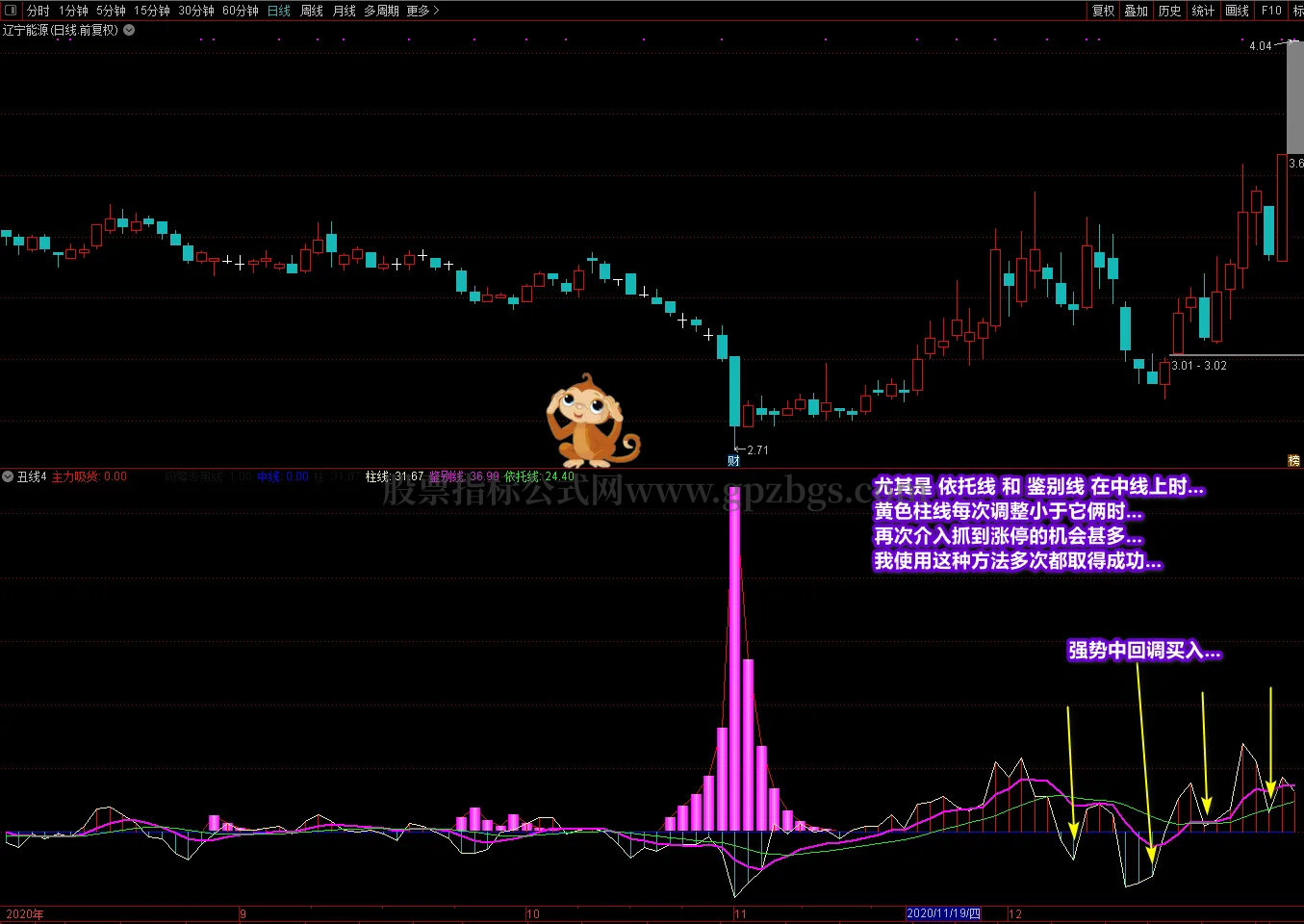
Task: Click the 柱线: 31.67 indicator value
Action: click(x=395, y=476)
